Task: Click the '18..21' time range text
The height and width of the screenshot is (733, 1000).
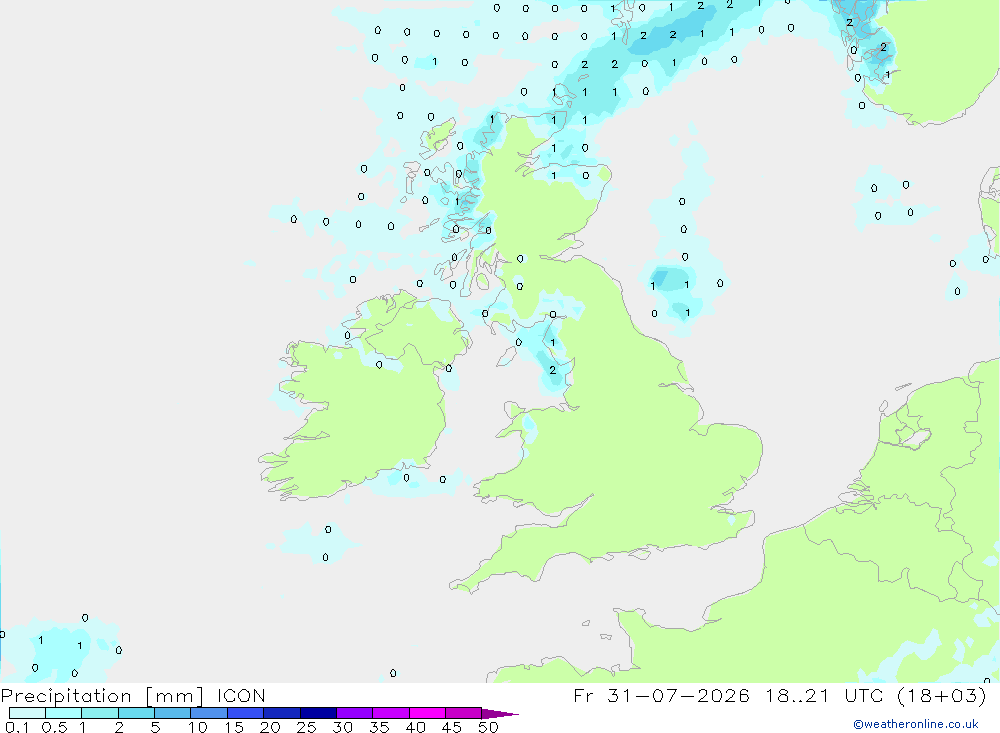Action: coord(797,695)
